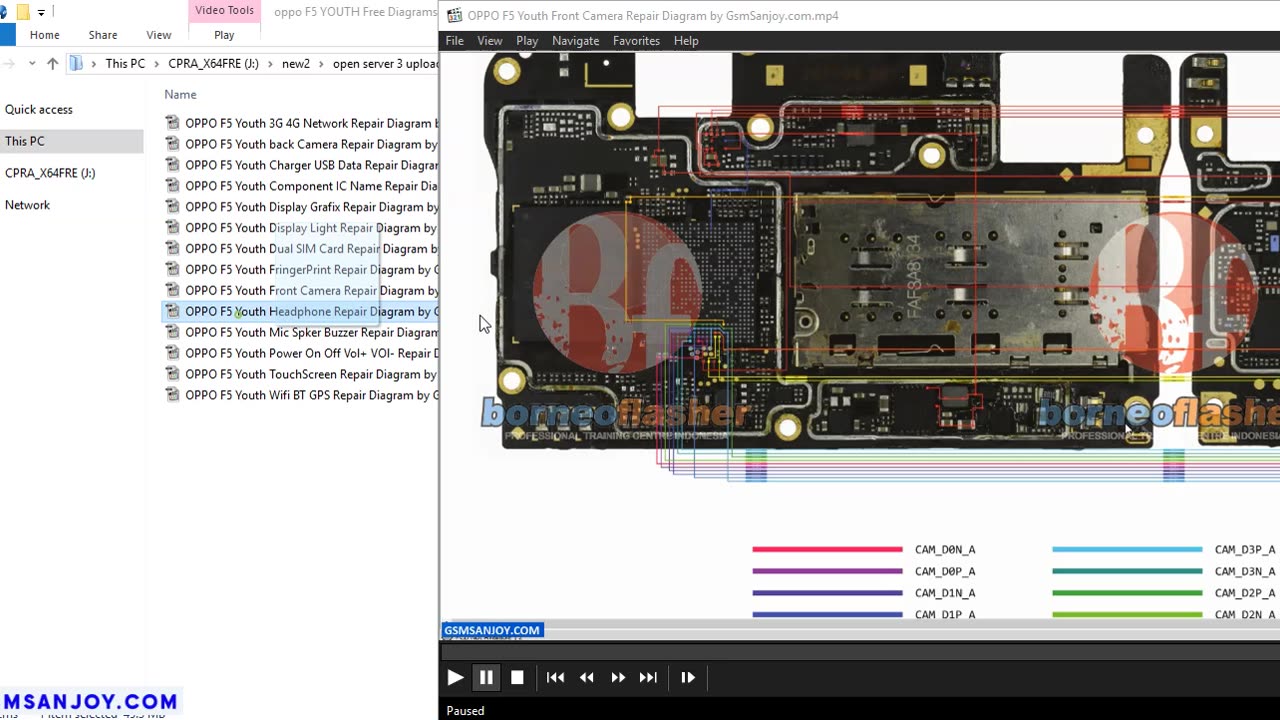The width and height of the screenshot is (1280, 720).
Task: Click the file icon of Display Grafix Repair Diagram
Action: [173, 207]
